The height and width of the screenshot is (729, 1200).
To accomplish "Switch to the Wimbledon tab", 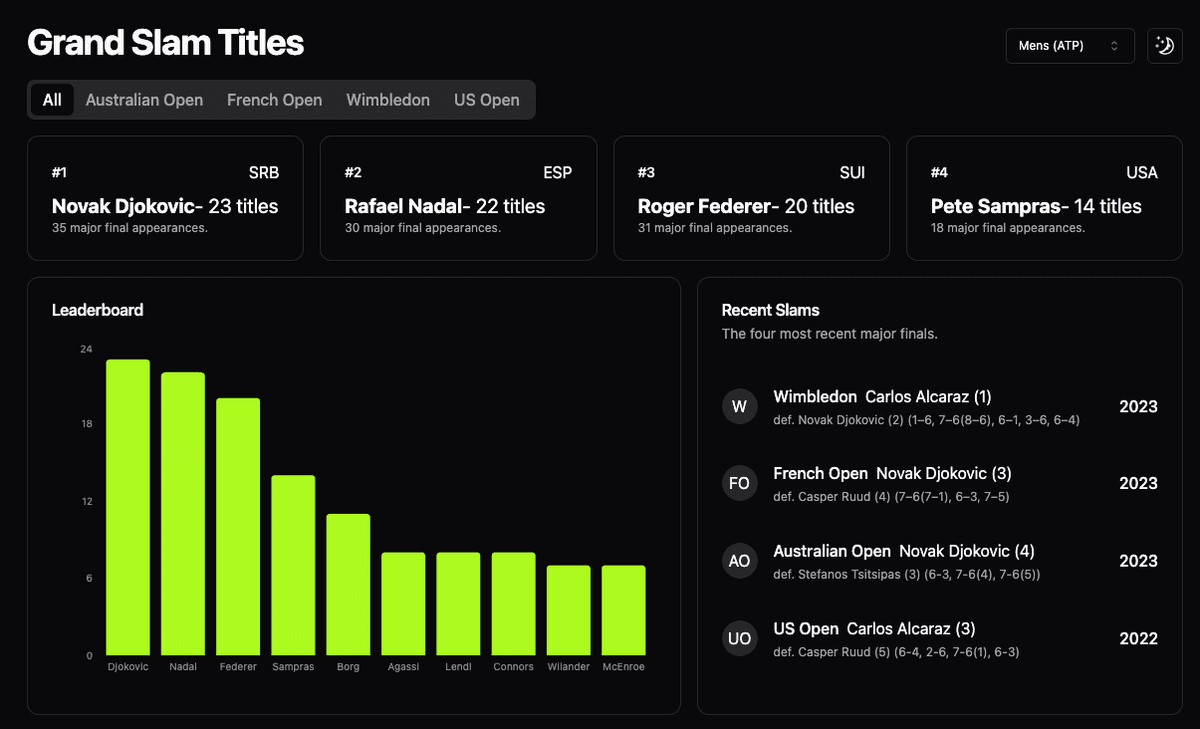I will pos(388,100).
